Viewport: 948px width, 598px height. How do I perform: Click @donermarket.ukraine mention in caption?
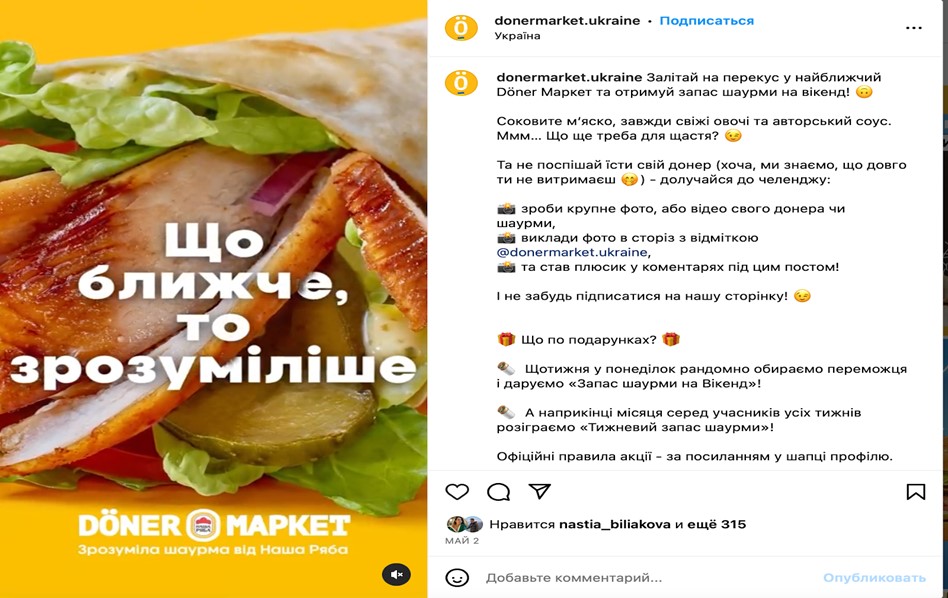click(x=572, y=252)
